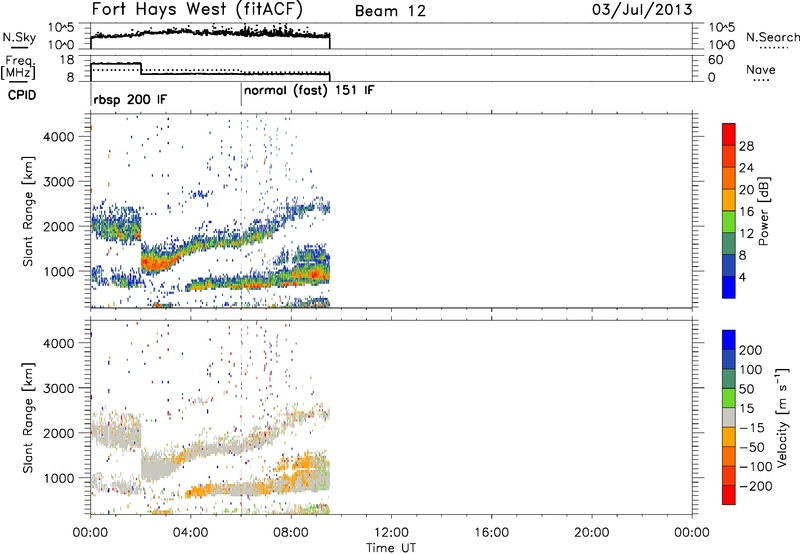
Task: Click '16:00' on the time axis
Action: pyautogui.click(x=491, y=533)
